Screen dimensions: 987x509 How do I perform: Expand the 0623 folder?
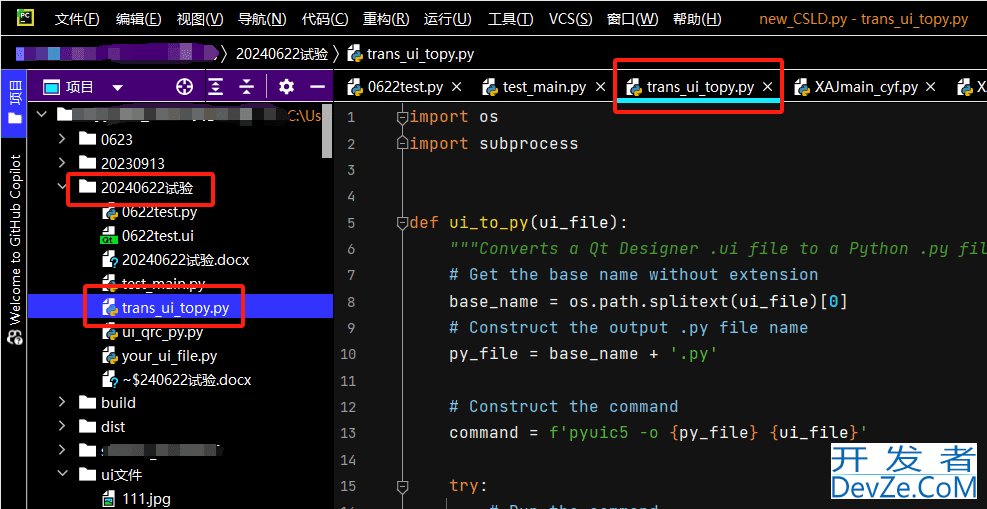(62, 138)
